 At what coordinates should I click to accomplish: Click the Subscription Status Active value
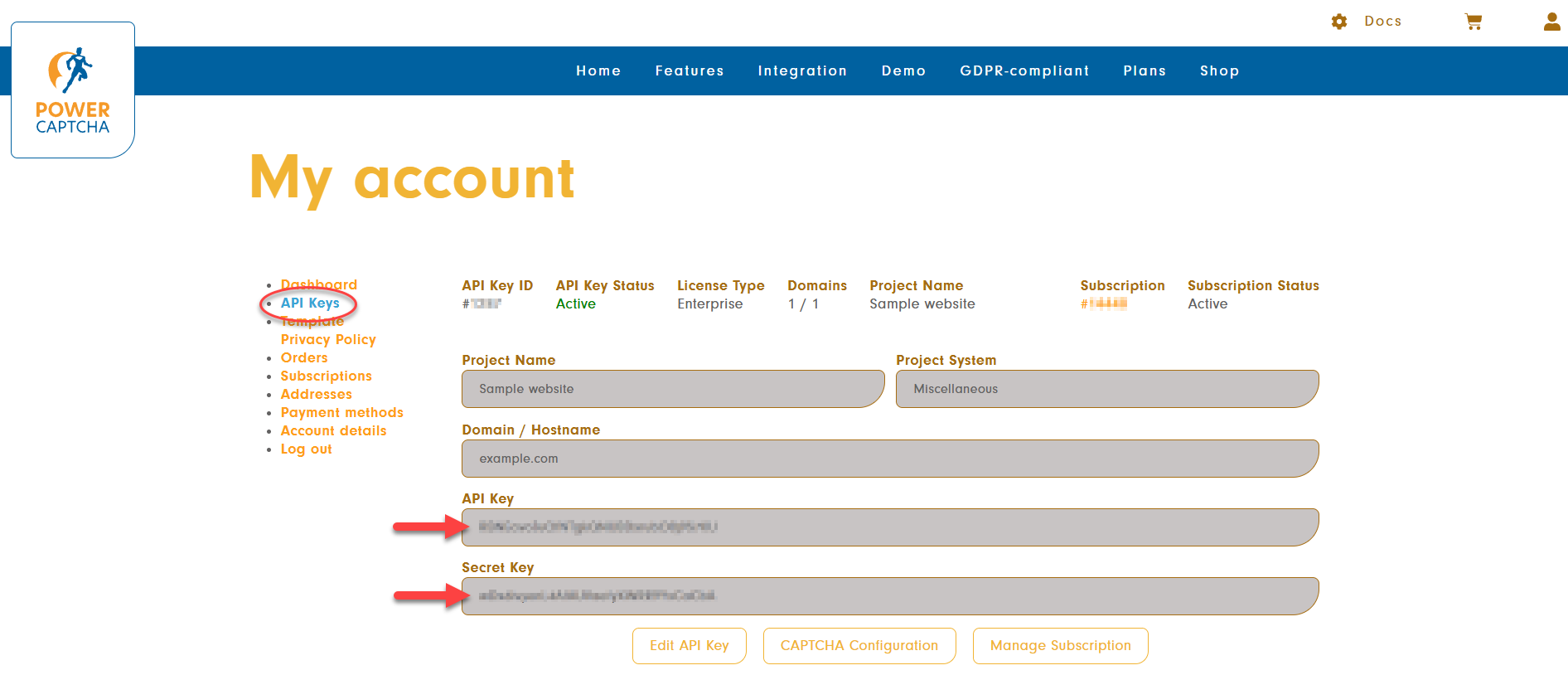[1207, 304]
